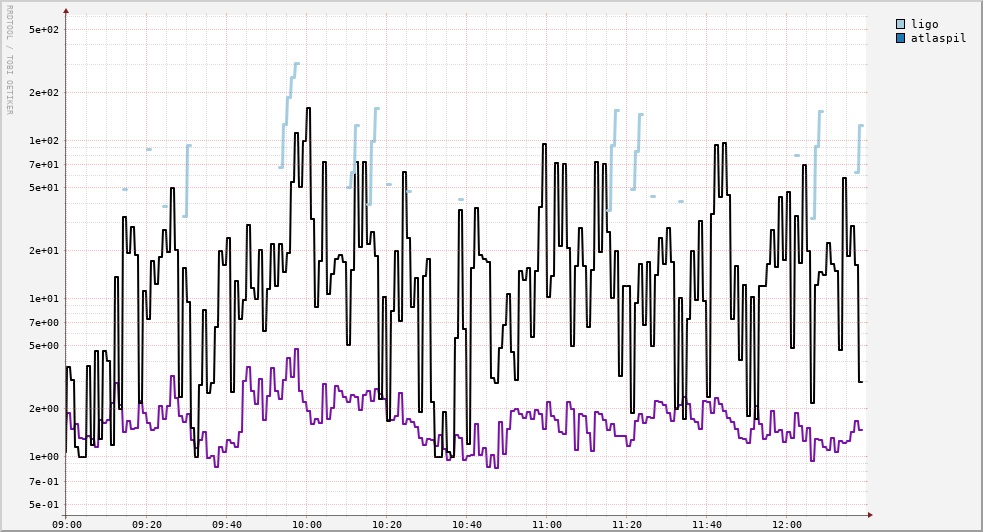Select the 10:00 time axis label
The width and height of the screenshot is (983, 532).
(x=307, y=524)
